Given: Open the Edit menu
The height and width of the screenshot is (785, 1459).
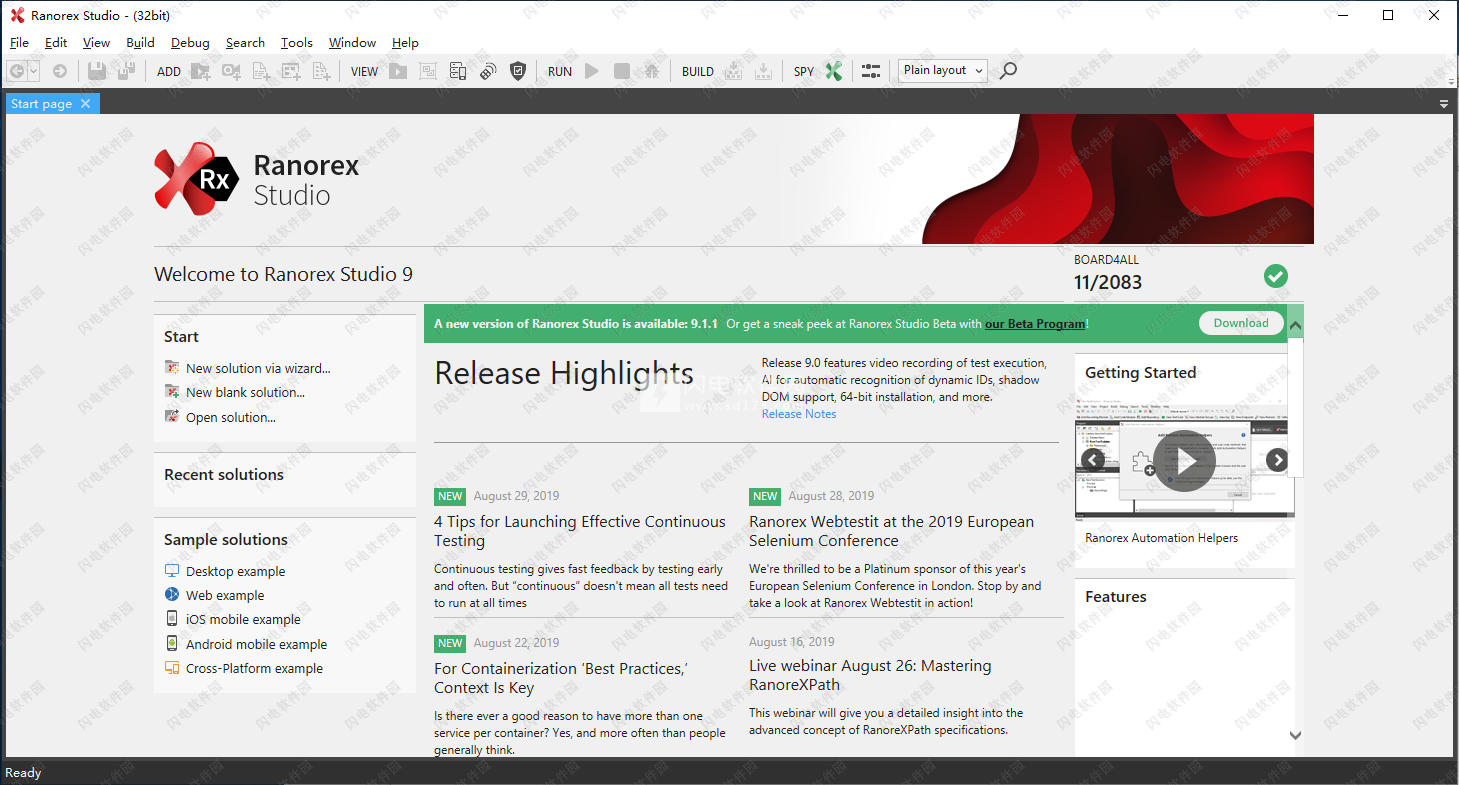Looking at the screenshot, I should point(56,43).
